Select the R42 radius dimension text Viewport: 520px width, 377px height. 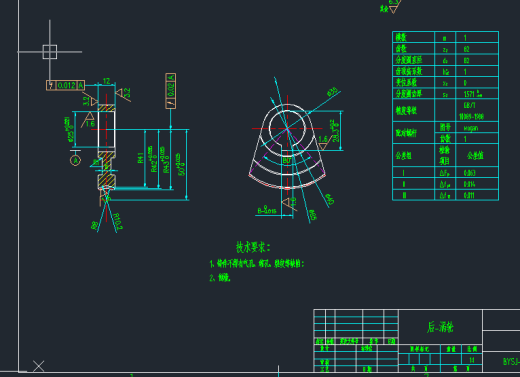(x=153, y=159)
